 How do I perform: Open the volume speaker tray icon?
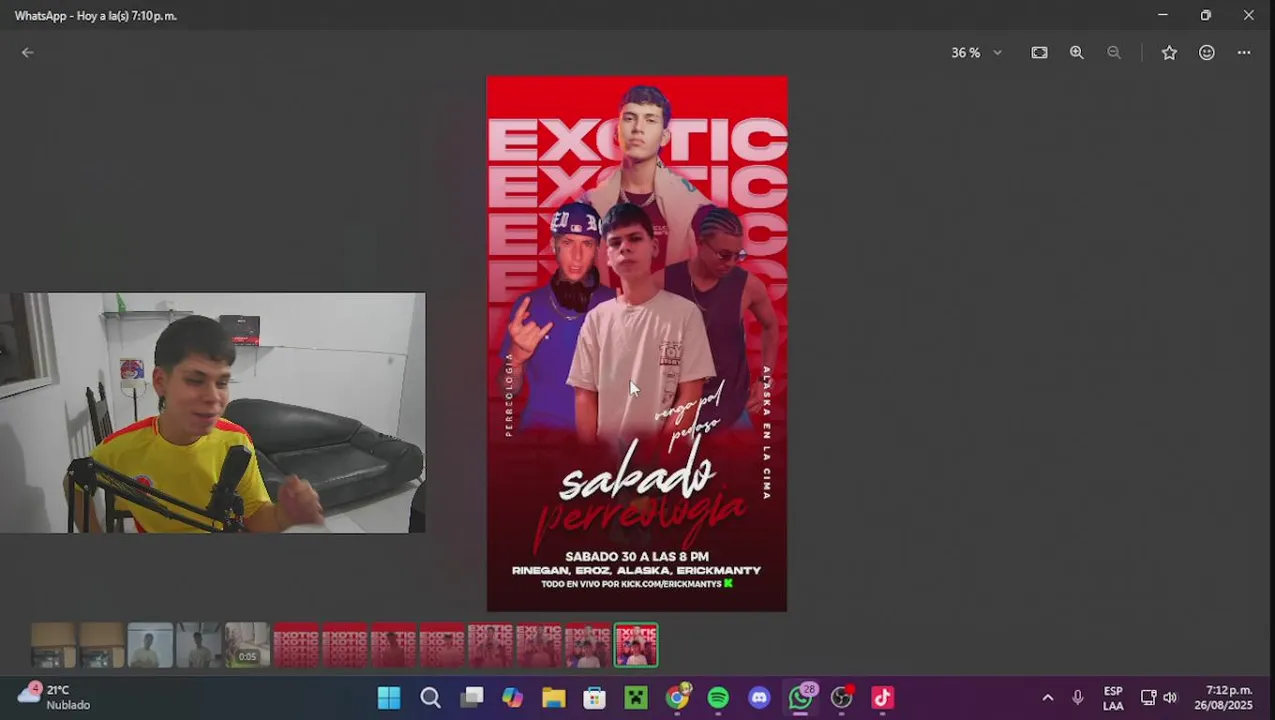(1170, 697)
